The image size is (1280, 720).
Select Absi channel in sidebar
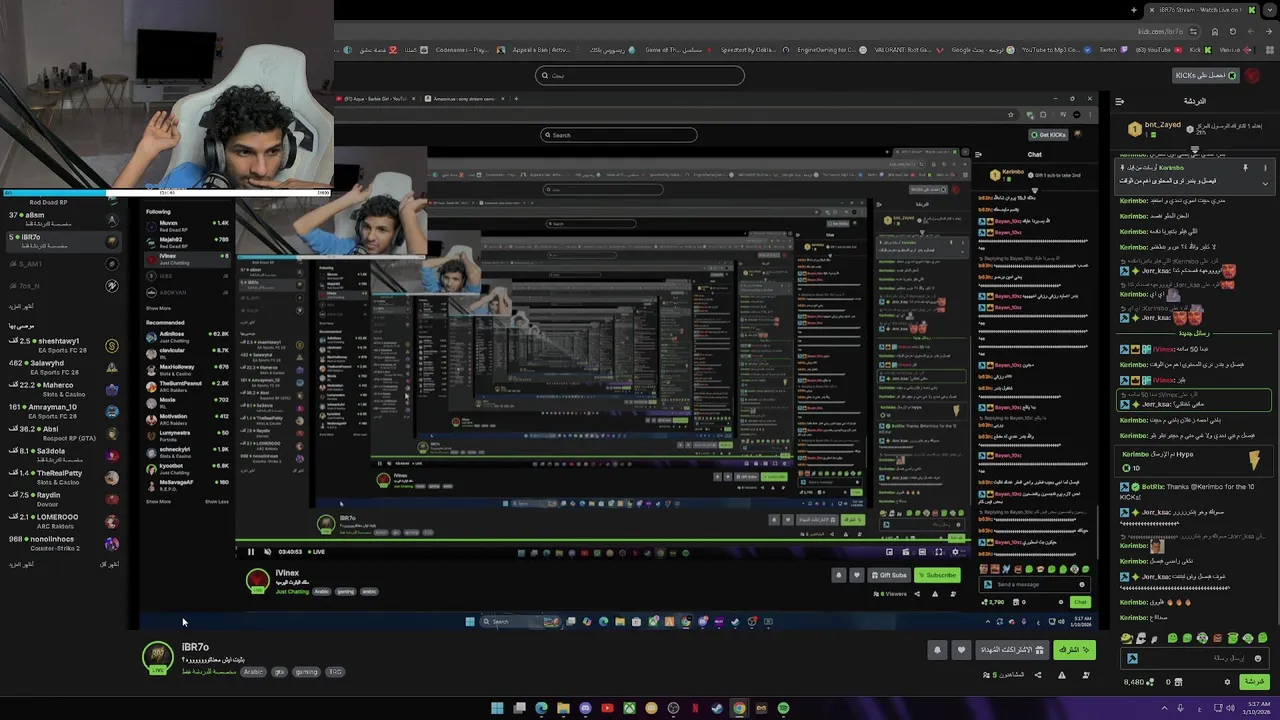pos(64,433)
